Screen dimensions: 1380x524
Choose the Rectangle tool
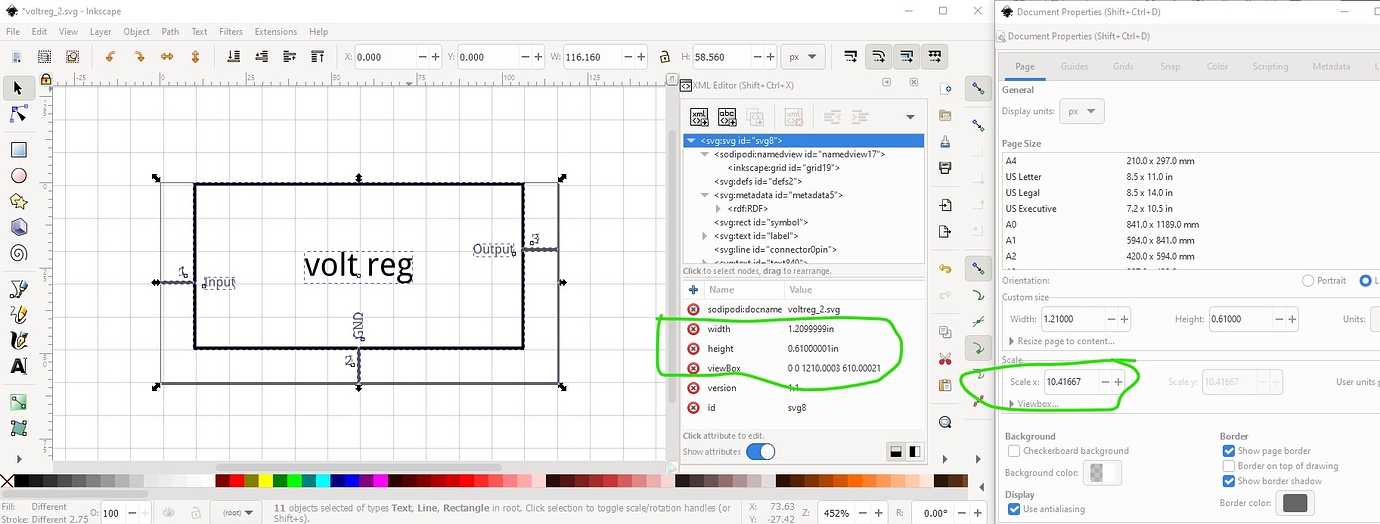18,150
